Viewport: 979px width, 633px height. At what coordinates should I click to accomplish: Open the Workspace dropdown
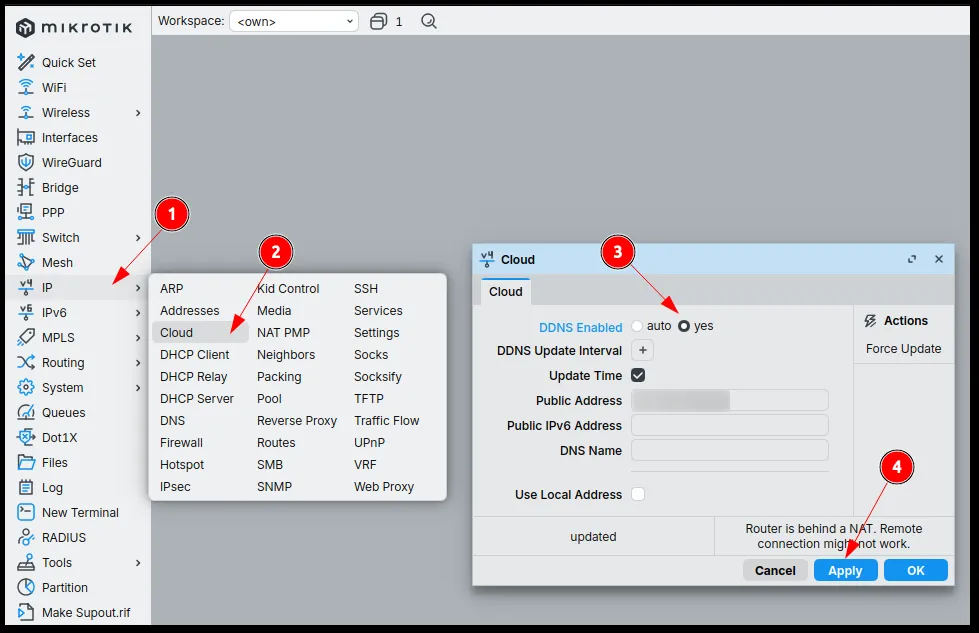(x=294, y=21)
